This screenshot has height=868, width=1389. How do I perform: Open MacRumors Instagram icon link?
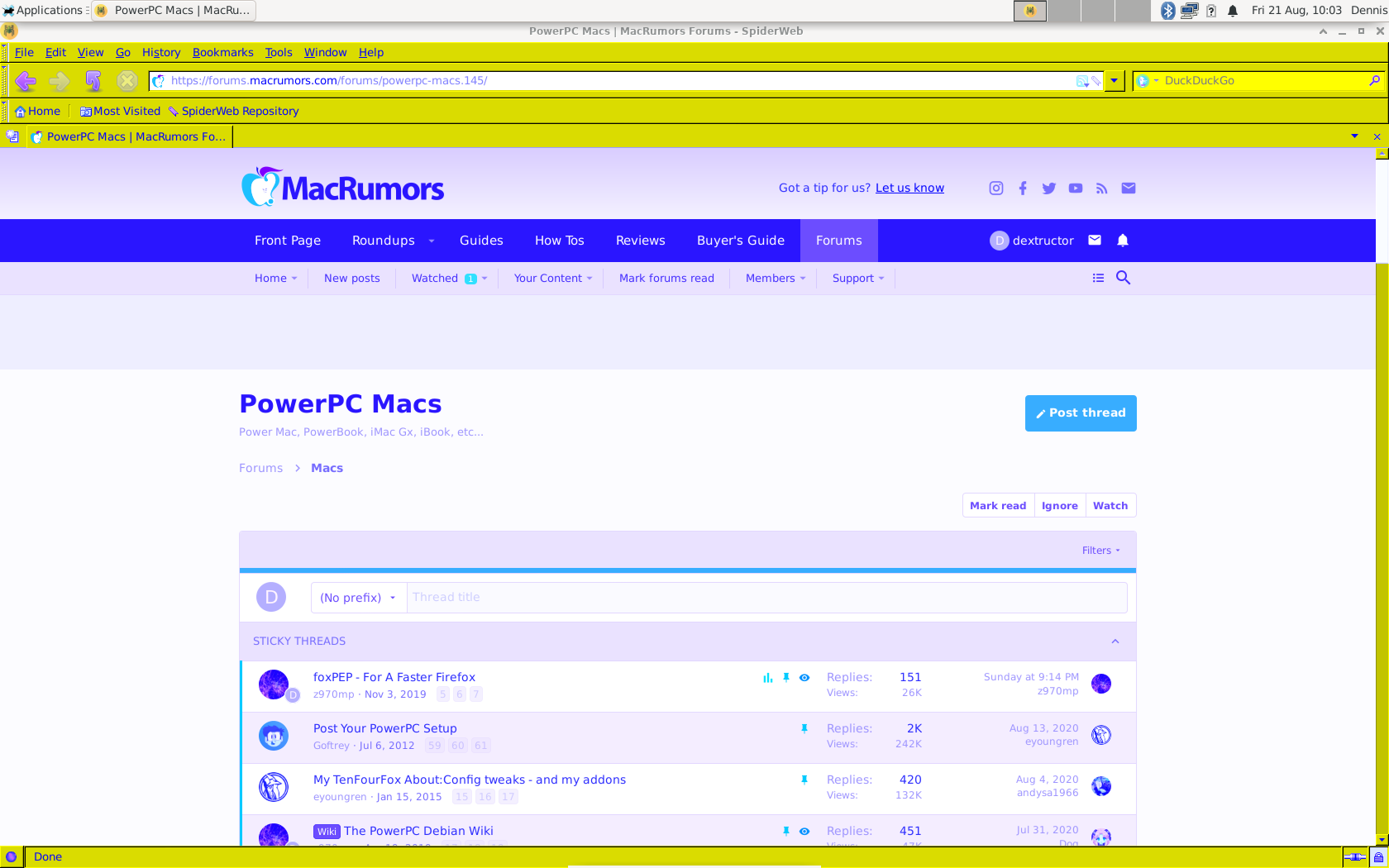point(996,188)
